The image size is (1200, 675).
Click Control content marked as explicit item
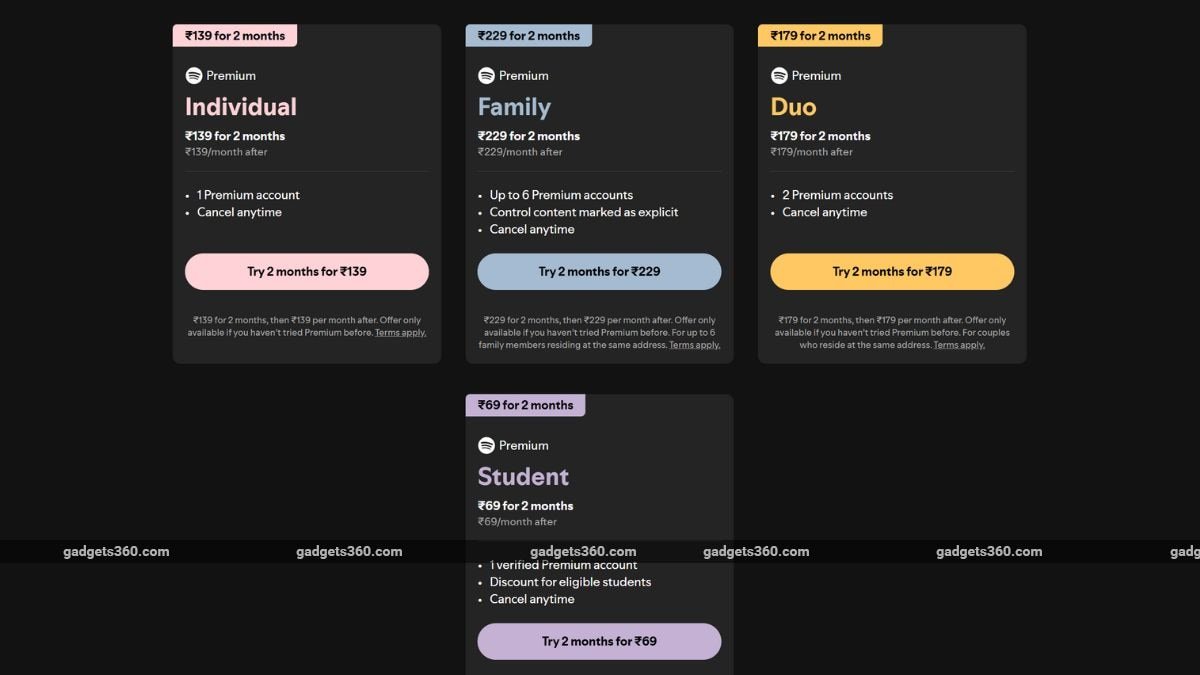[x=584, y=212]
